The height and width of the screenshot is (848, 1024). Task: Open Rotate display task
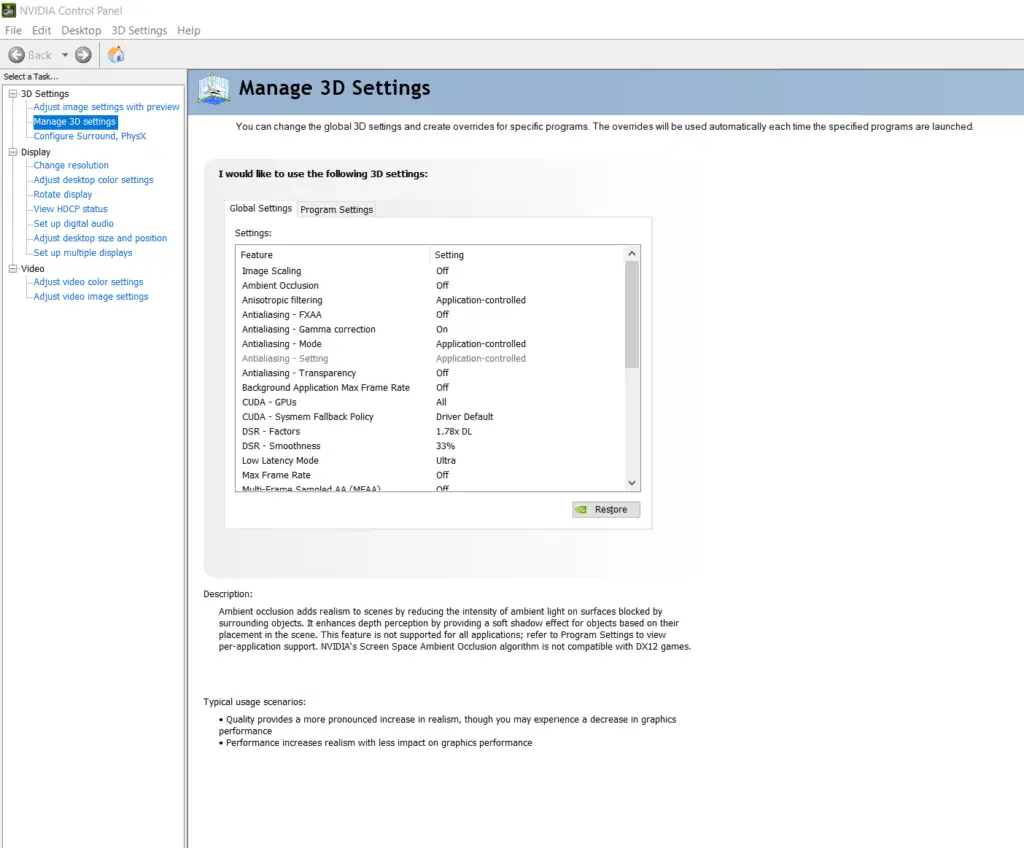(x=63, y=194)
